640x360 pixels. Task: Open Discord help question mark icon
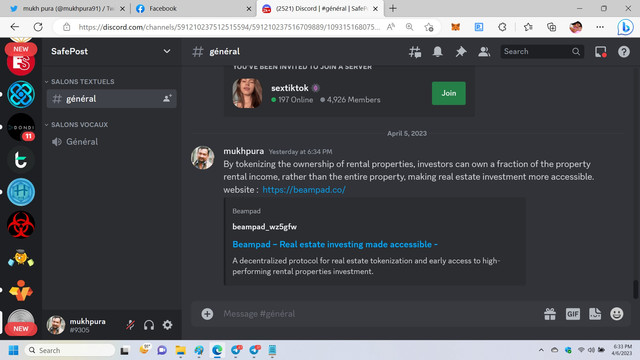624,51
